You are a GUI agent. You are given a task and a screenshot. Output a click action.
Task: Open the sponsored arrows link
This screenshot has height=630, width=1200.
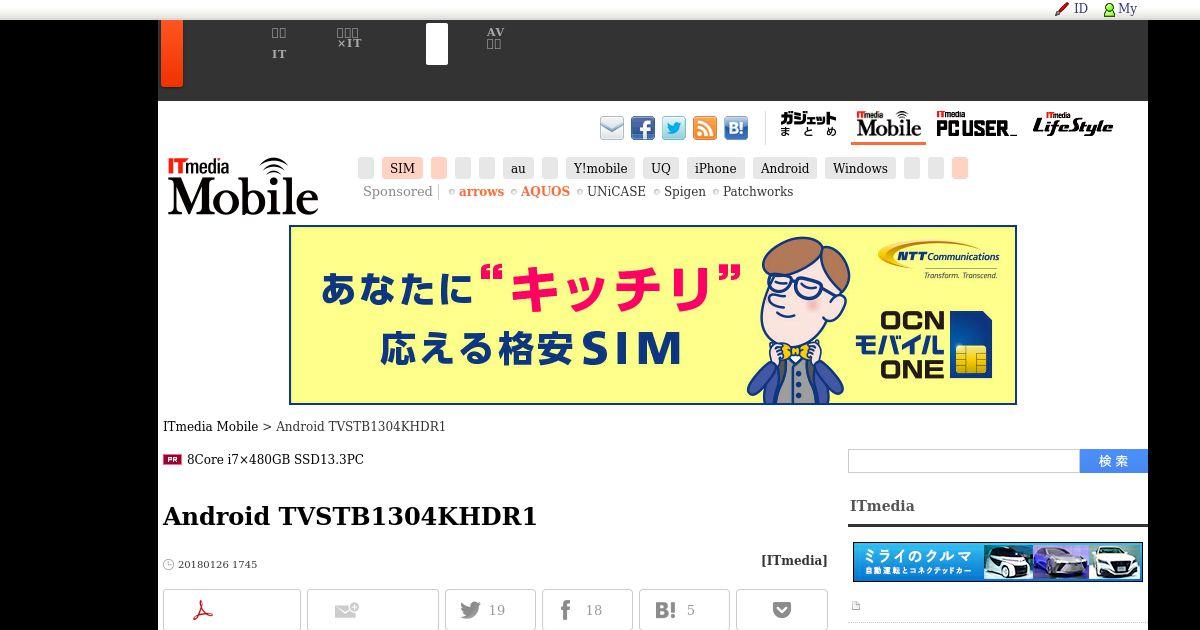[481, 192]
